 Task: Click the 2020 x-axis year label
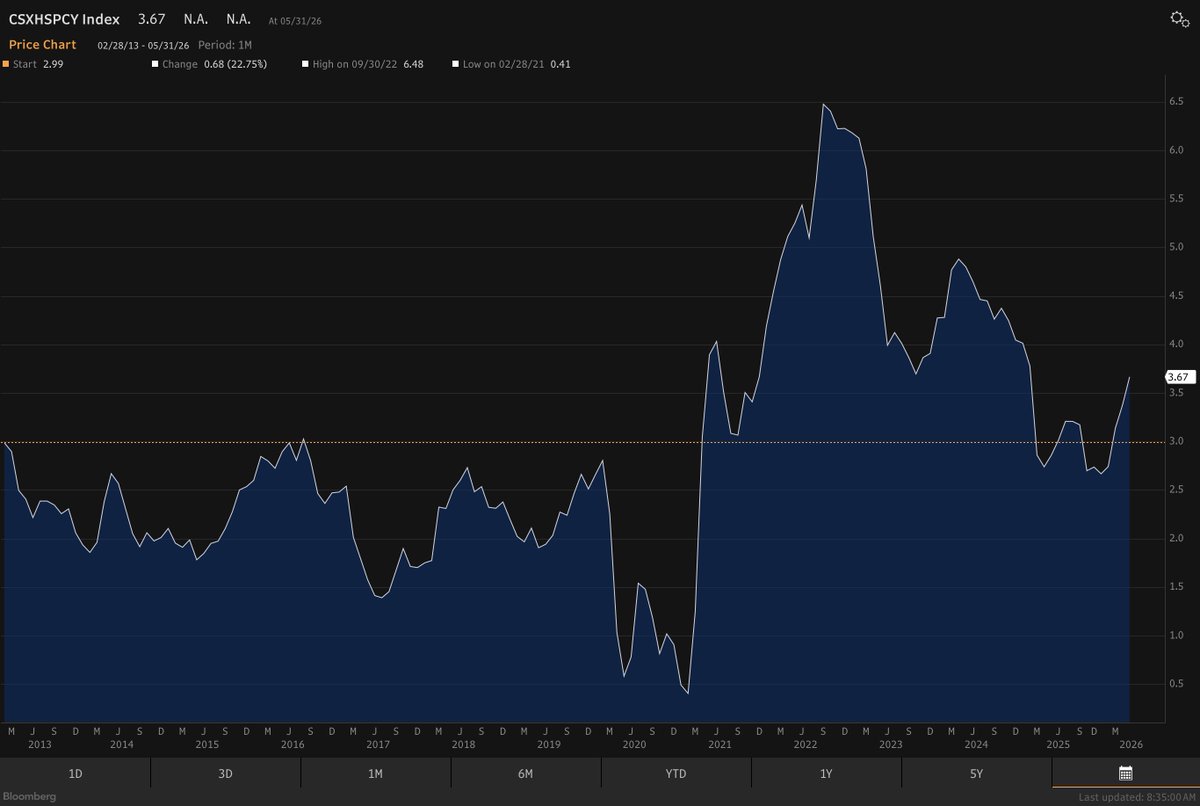[x=634, y=744]
